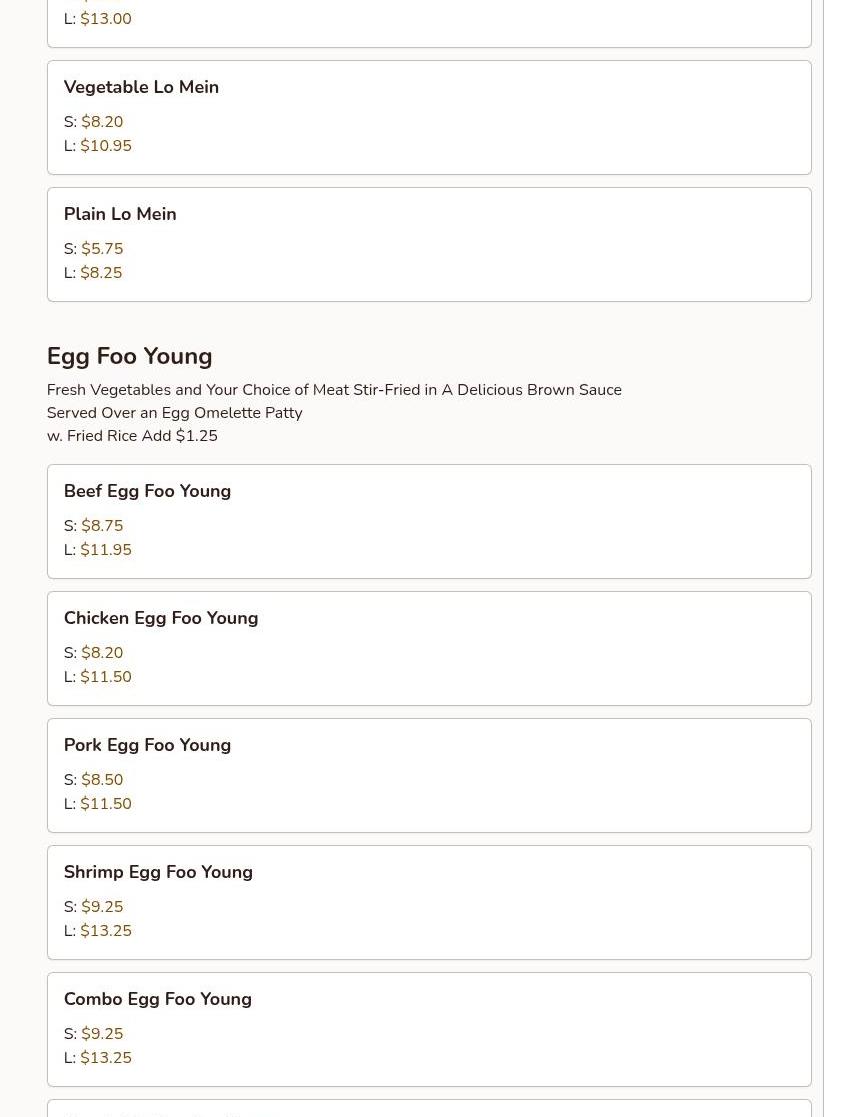Click the $13.00 large price at top
This screenshot has width=844, height=1117.
tap(106, 19)
